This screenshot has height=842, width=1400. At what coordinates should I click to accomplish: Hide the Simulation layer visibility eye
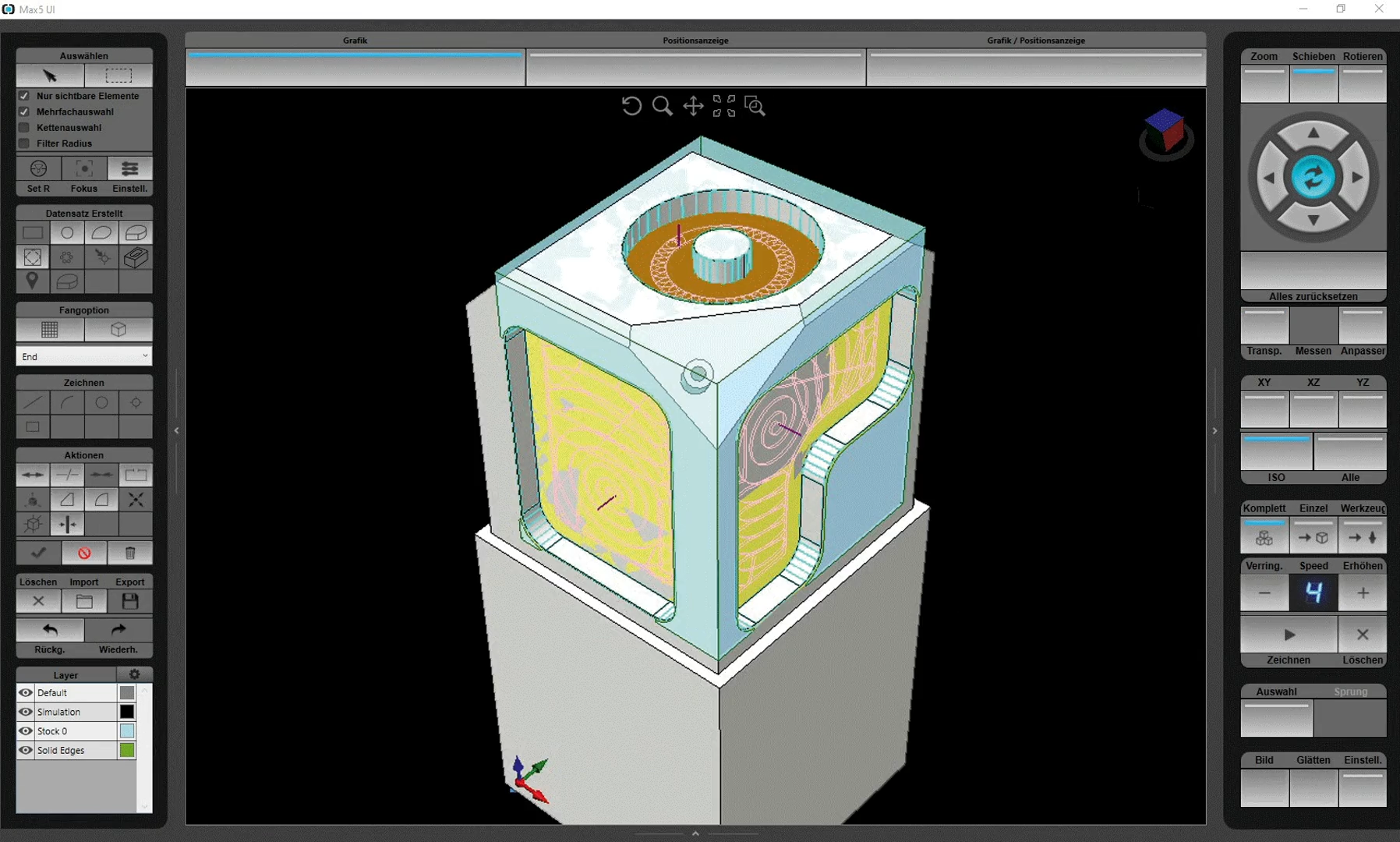click(26, 711)
